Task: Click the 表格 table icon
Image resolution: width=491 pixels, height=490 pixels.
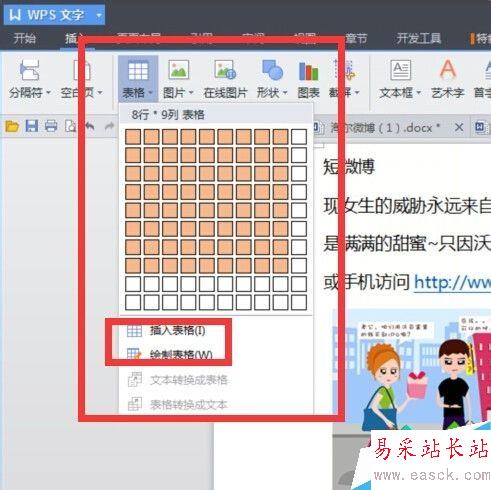Action: click(x=138, y=71)
